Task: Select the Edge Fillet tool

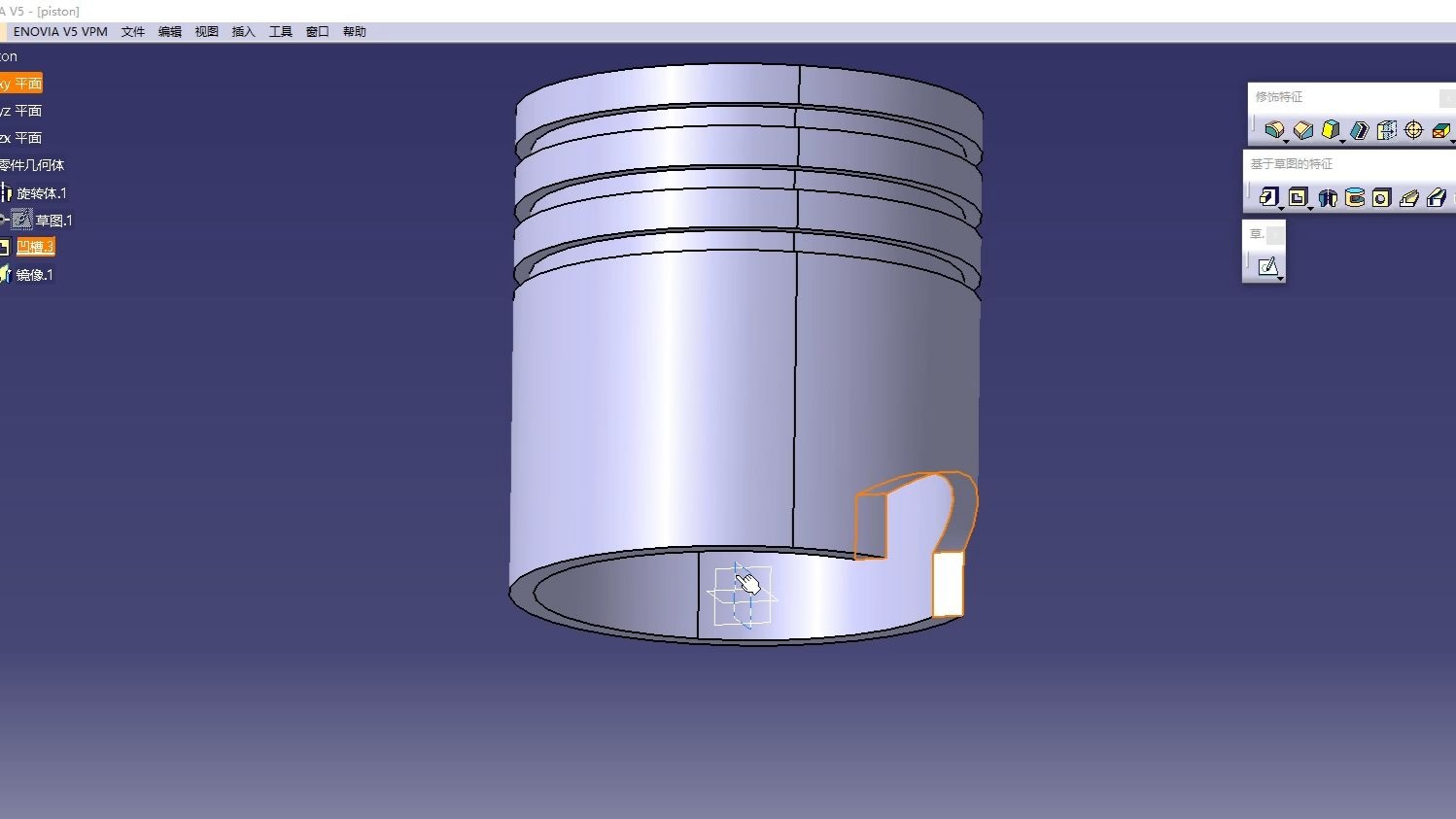Action: point(1274,129)
